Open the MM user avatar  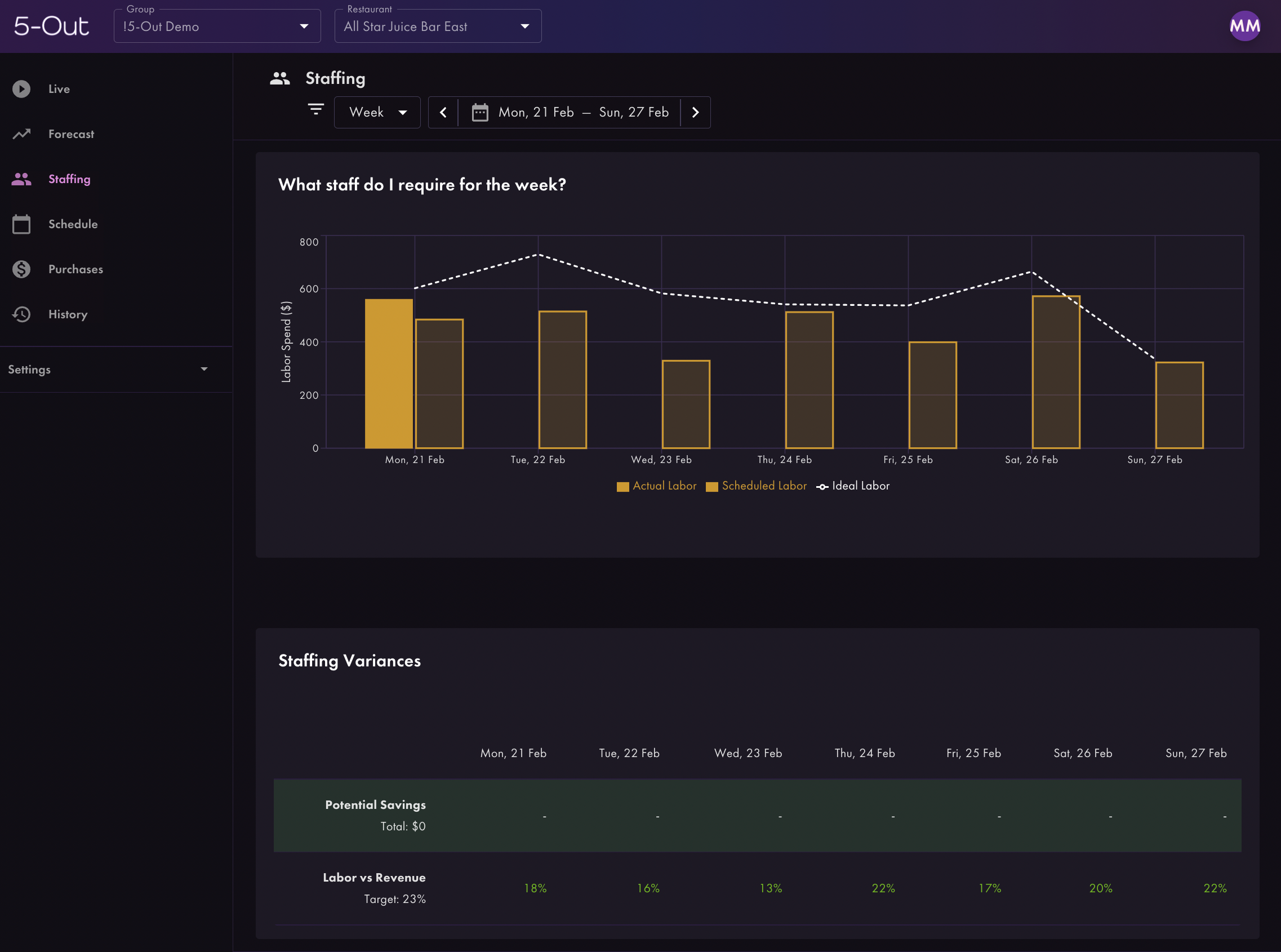pyautogui.click(x=1245, y=26)
